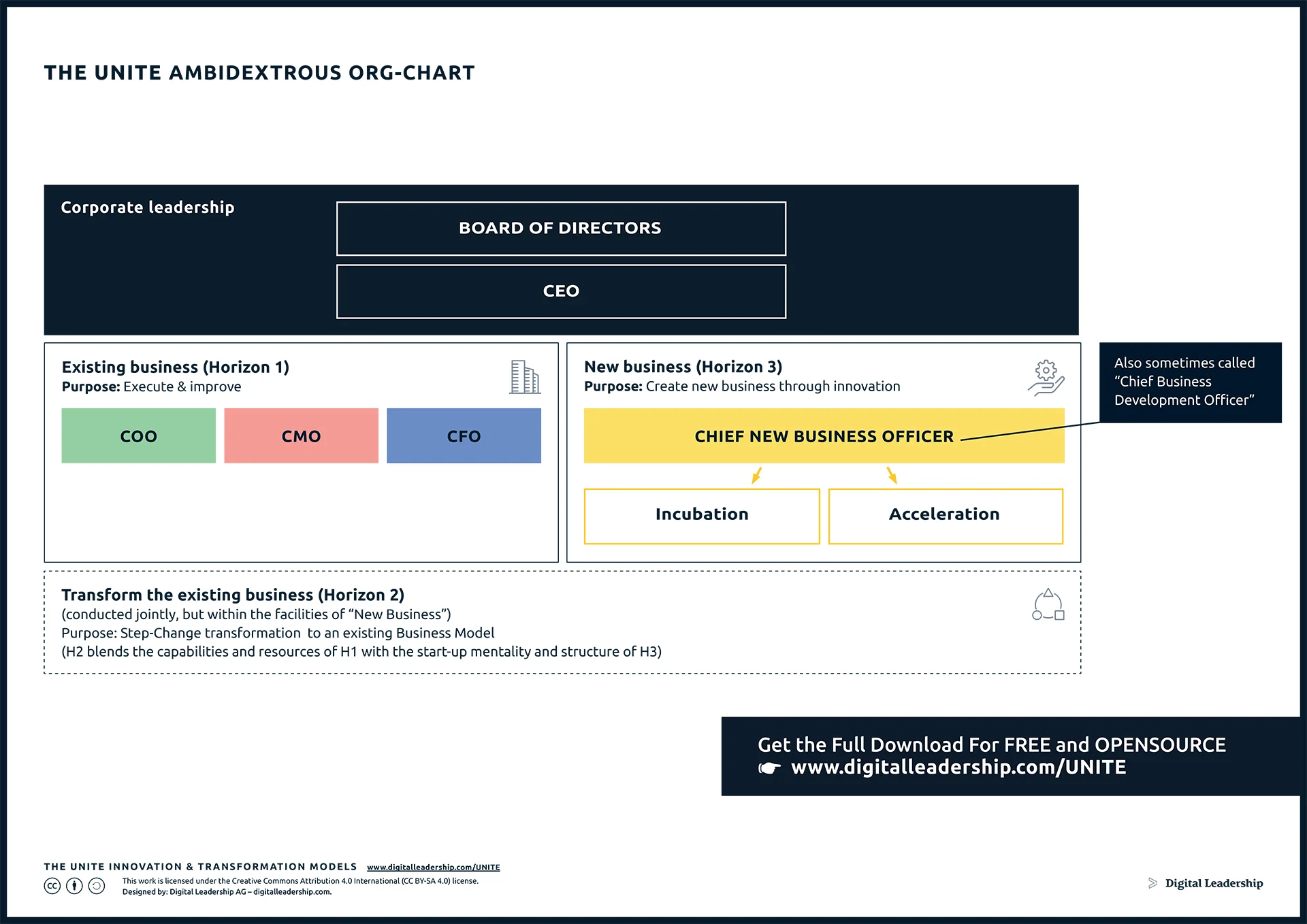Click the office building icon in Horizon 1
This screenshot has width=1307, height=924.
pyautogui.click(x=525, y=377)
